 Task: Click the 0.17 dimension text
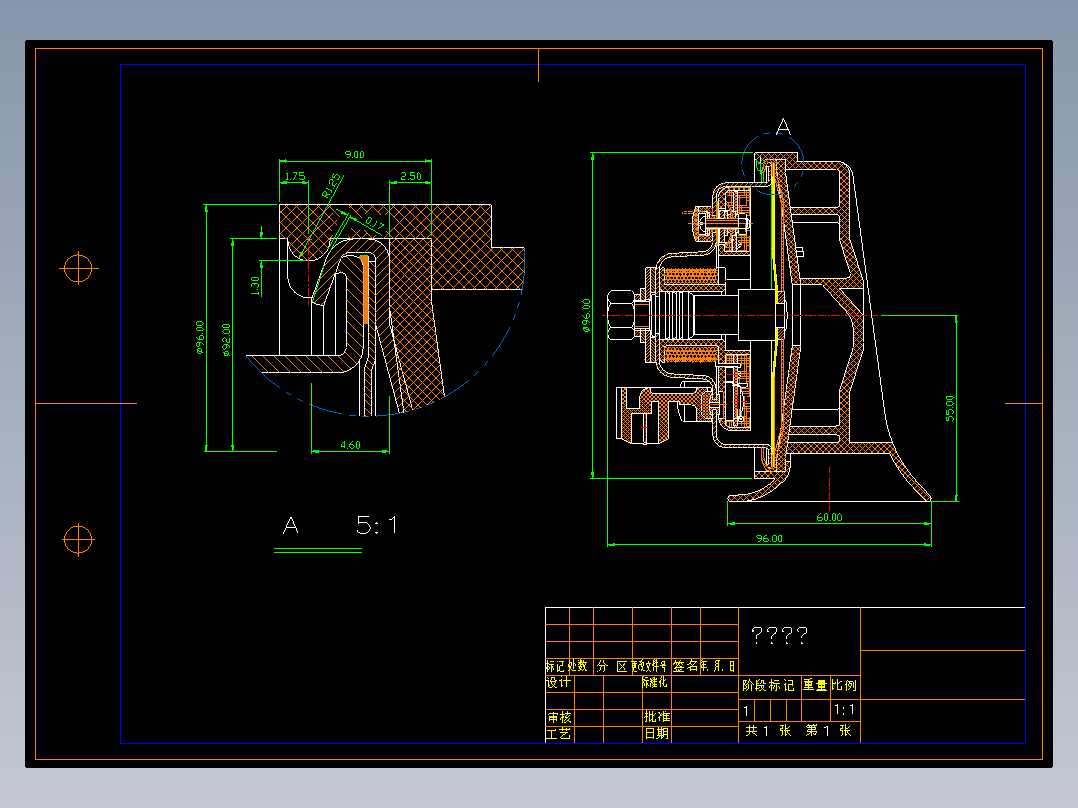[374, 223]
